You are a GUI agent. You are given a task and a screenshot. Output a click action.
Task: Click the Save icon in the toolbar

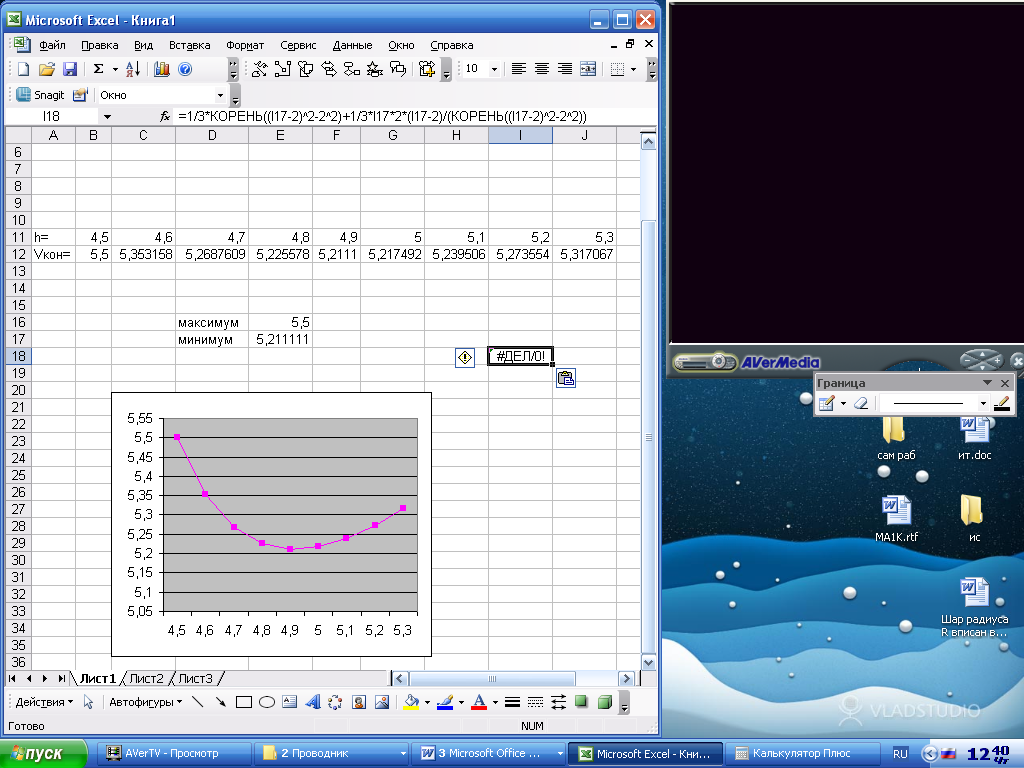pos(70,69)
